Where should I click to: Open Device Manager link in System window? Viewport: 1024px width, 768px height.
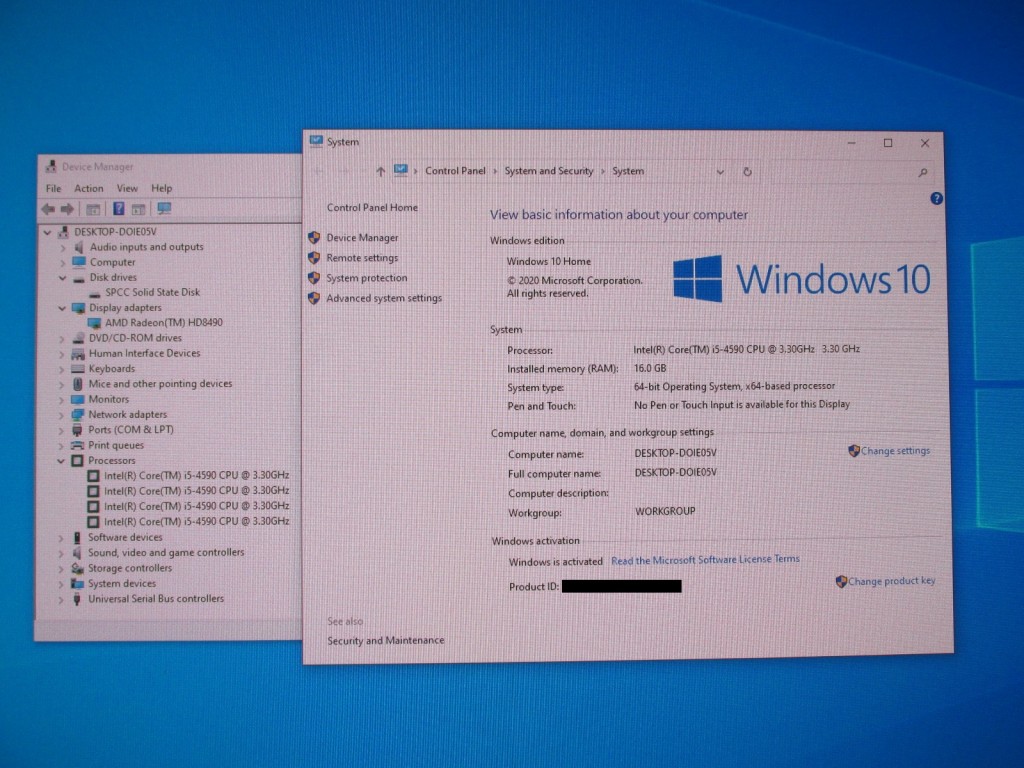pos(362,238)
